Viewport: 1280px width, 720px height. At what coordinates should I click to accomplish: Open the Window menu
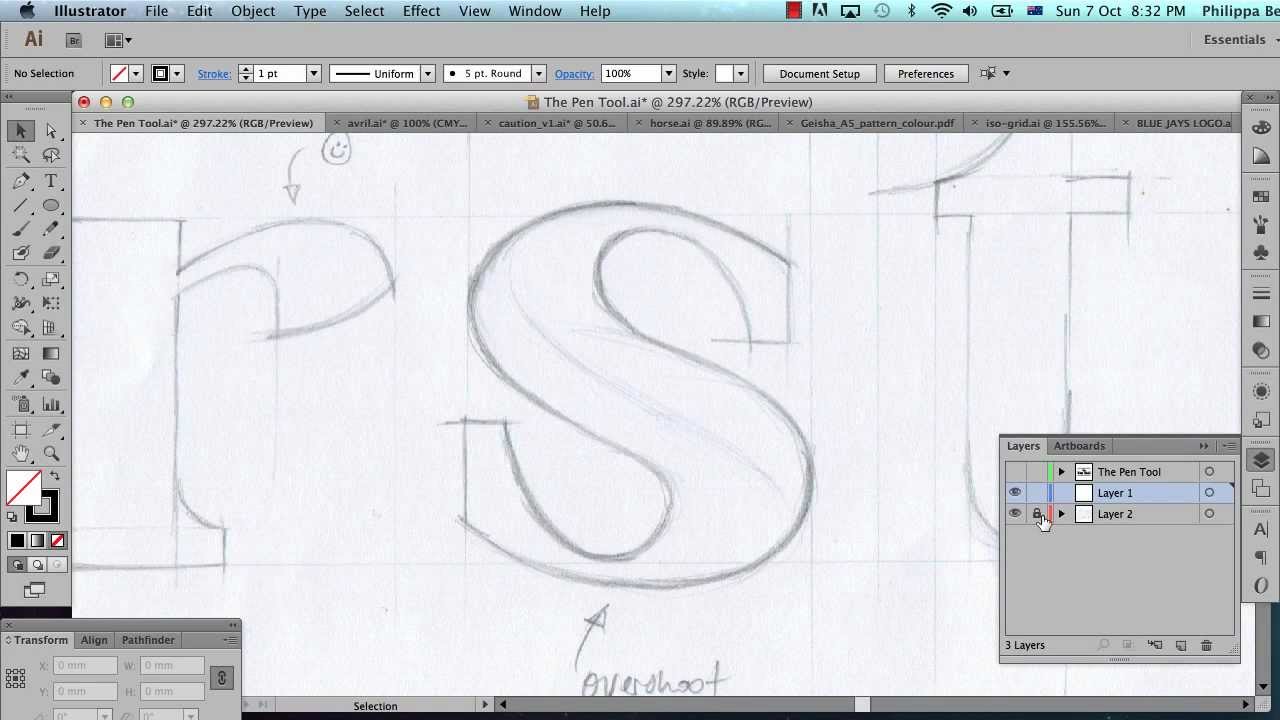535,11
